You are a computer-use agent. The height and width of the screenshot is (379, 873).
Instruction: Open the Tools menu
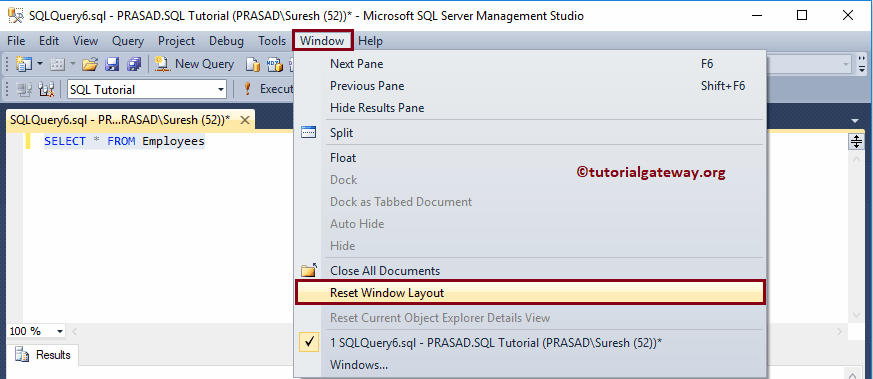tap(272, 41)
